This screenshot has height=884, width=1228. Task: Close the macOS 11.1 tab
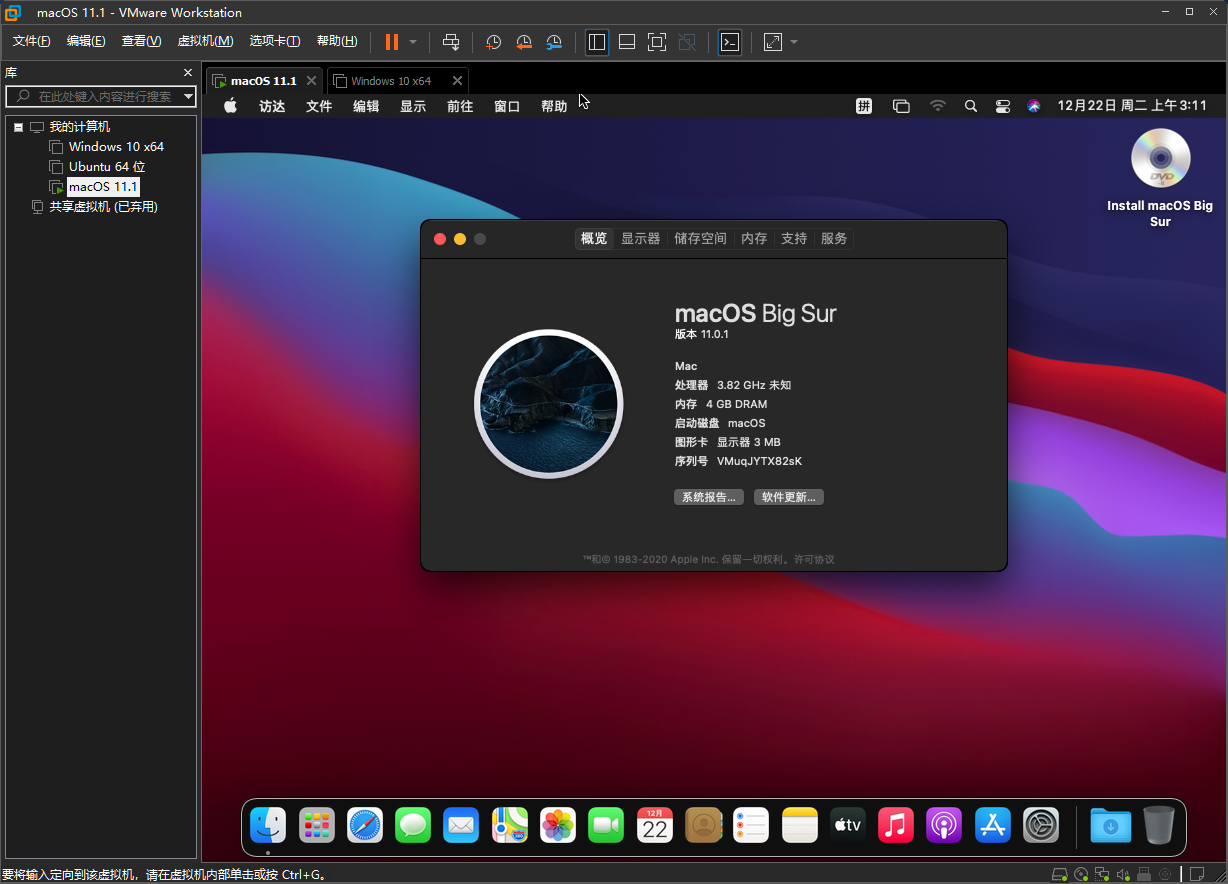(x=311, y=81)
